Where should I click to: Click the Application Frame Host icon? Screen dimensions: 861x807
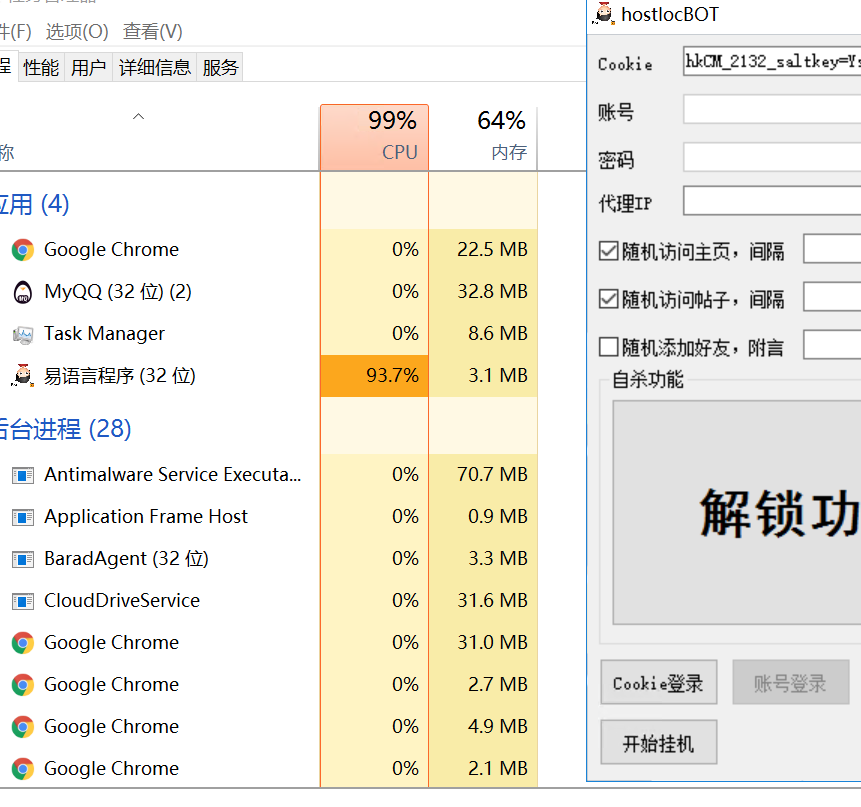(22, 517)
